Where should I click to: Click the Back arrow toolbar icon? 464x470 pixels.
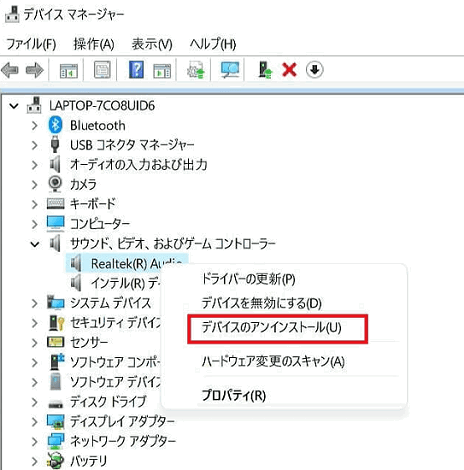coord(10,70)
